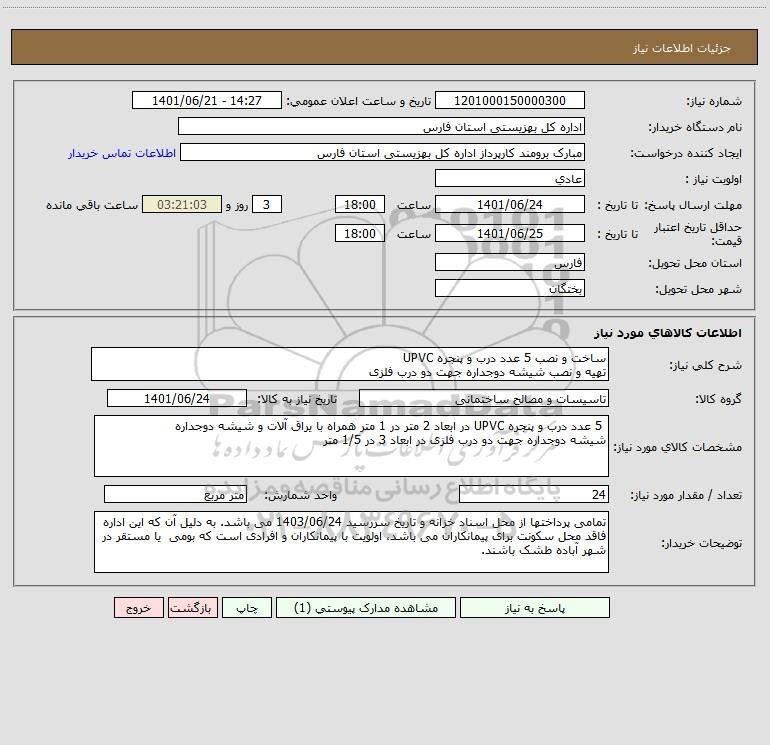This screenshot has width=770, height=745.
Task: Click unit field متر مربع
Action: [x=175, y=494]
